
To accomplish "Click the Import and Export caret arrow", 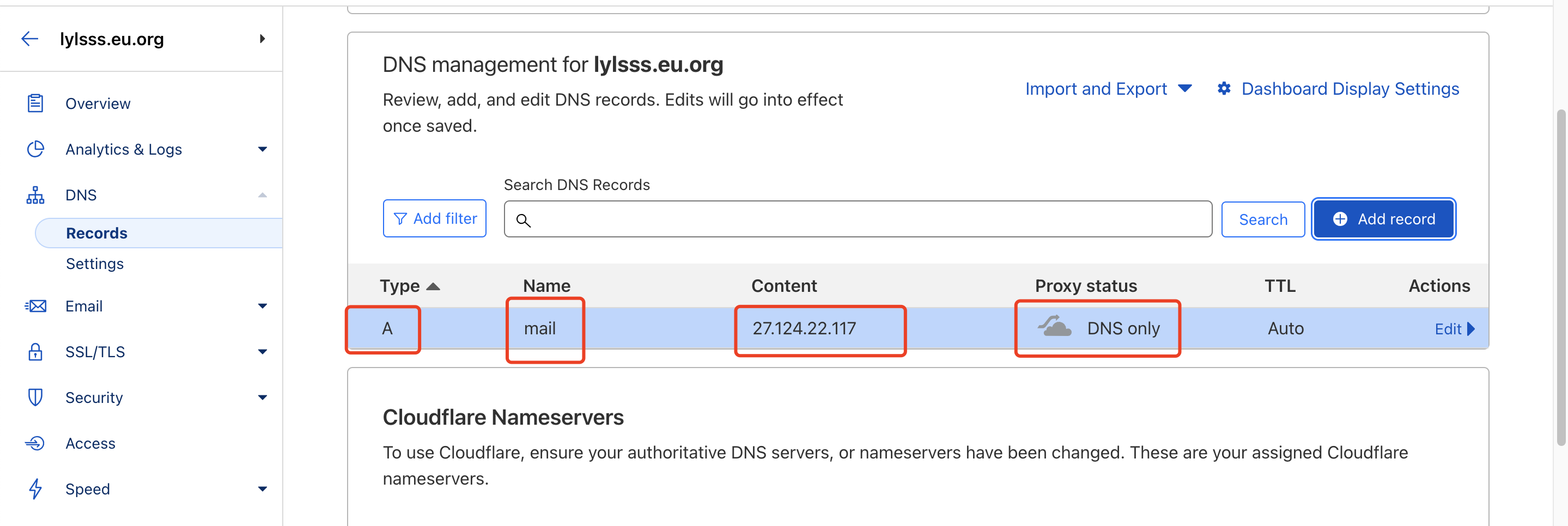I will coord(1184,89).
